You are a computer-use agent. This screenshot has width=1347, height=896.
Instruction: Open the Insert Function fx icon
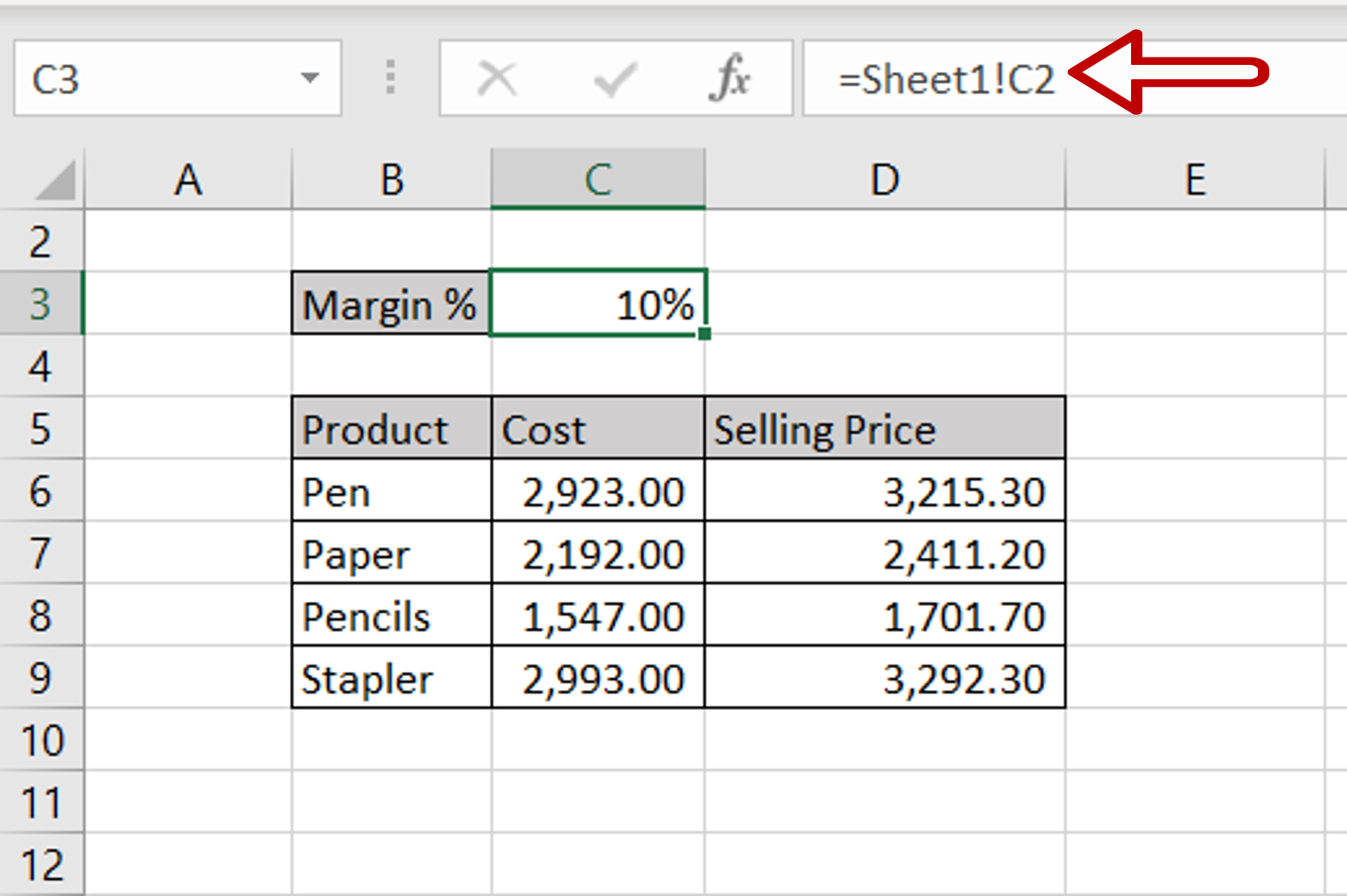[729, 78]
